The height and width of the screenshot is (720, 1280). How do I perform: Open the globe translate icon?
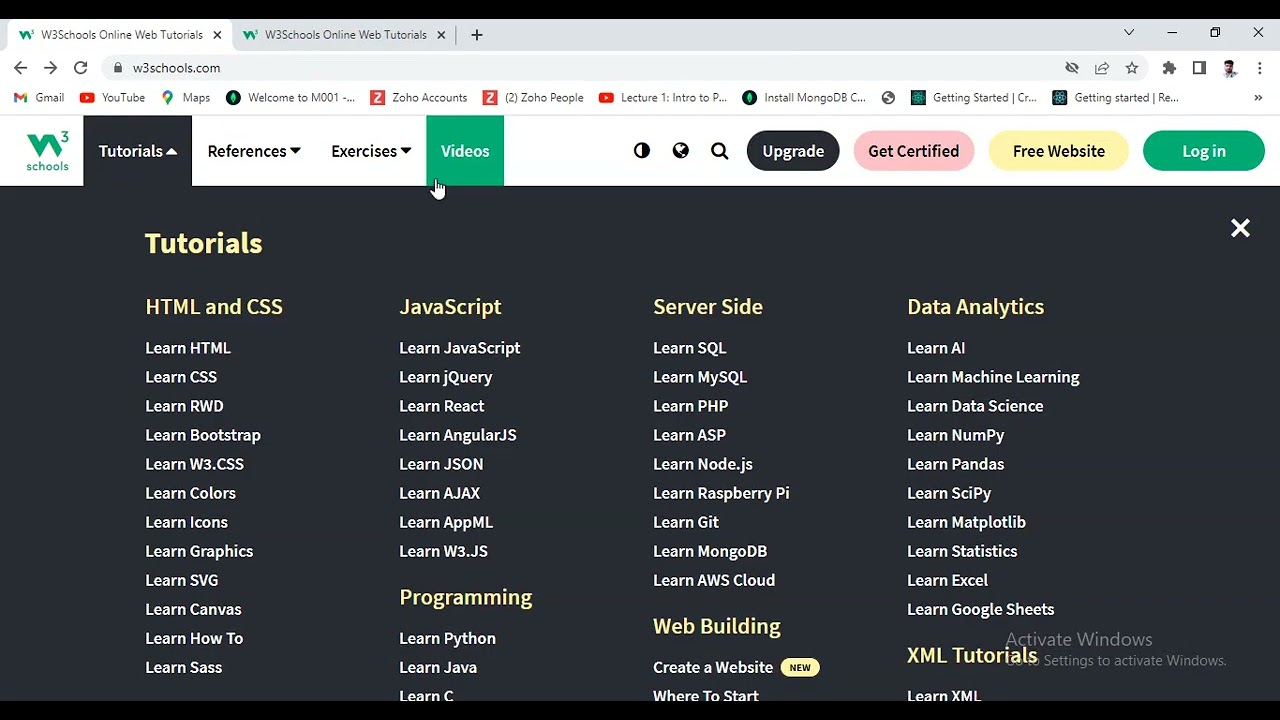681,151
